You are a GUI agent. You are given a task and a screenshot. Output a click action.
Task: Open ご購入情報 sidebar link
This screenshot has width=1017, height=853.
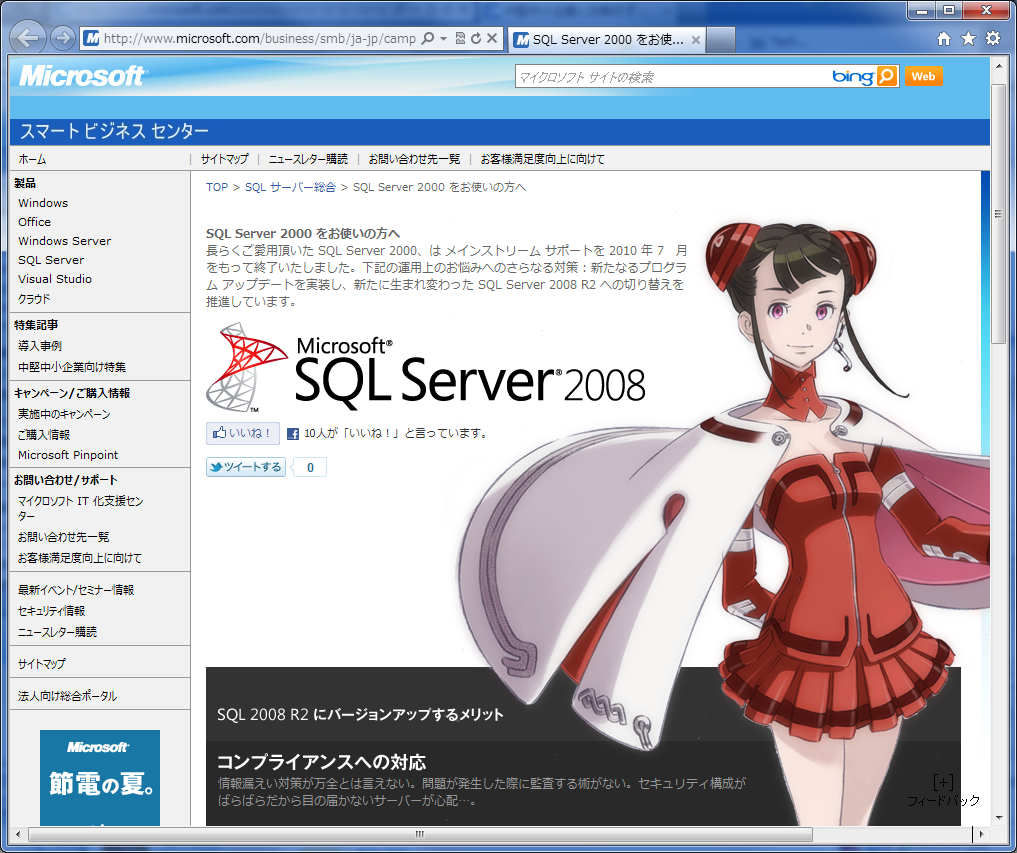pyautogui.click(x=43, y=435)
